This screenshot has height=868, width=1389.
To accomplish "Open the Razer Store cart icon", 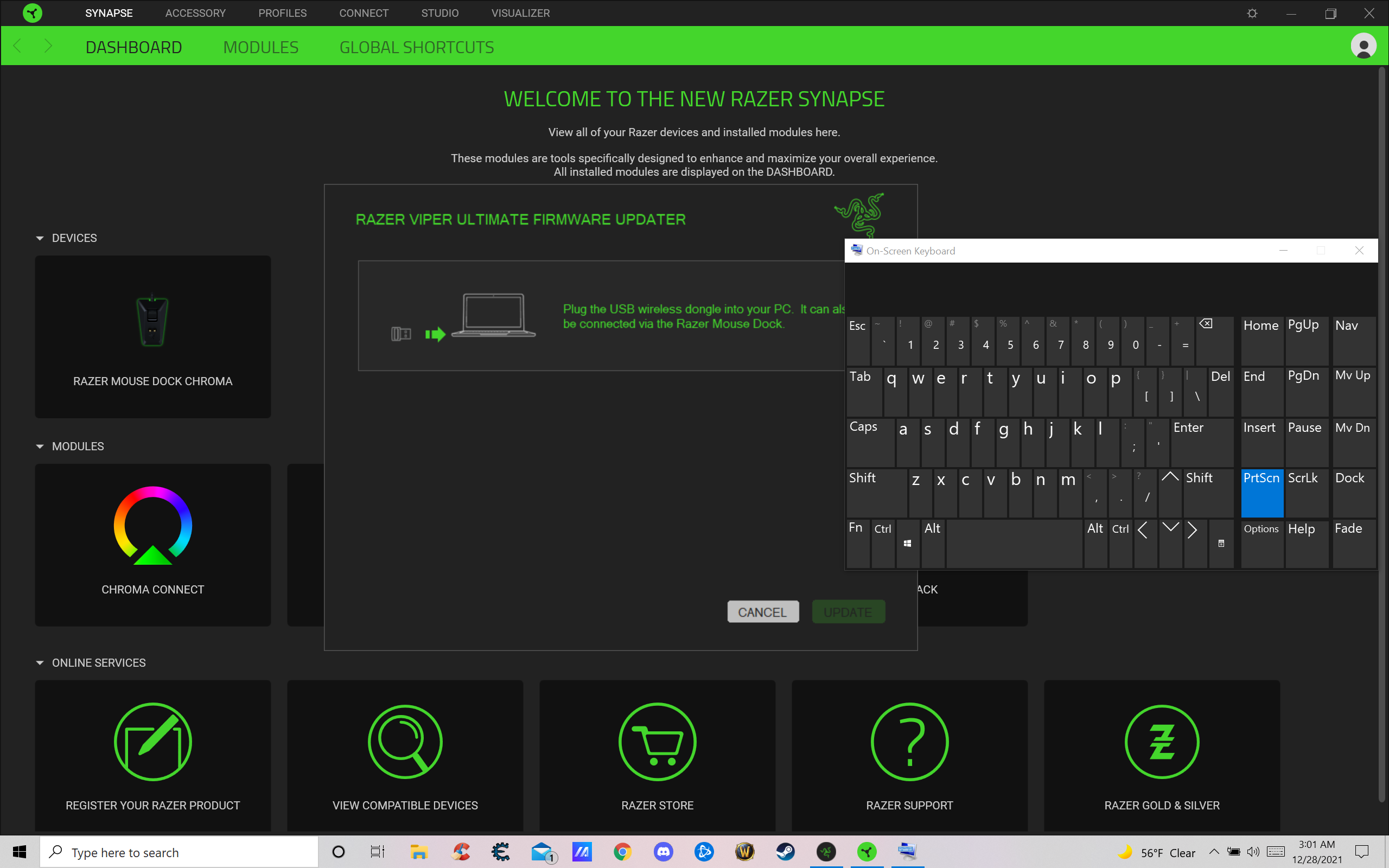I will click(x=657, y=742).
